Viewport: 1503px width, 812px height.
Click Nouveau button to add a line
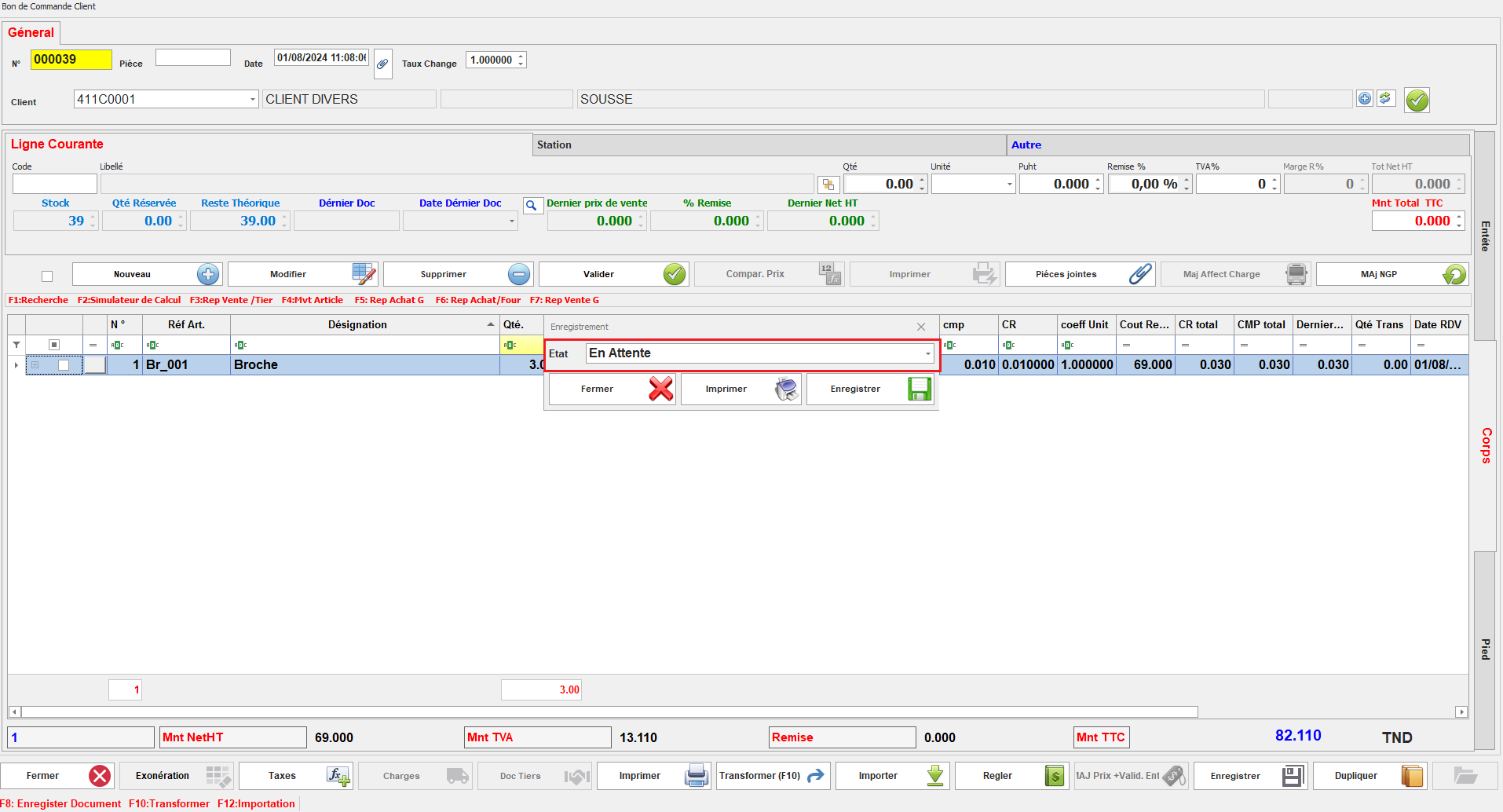pos(148,274)
